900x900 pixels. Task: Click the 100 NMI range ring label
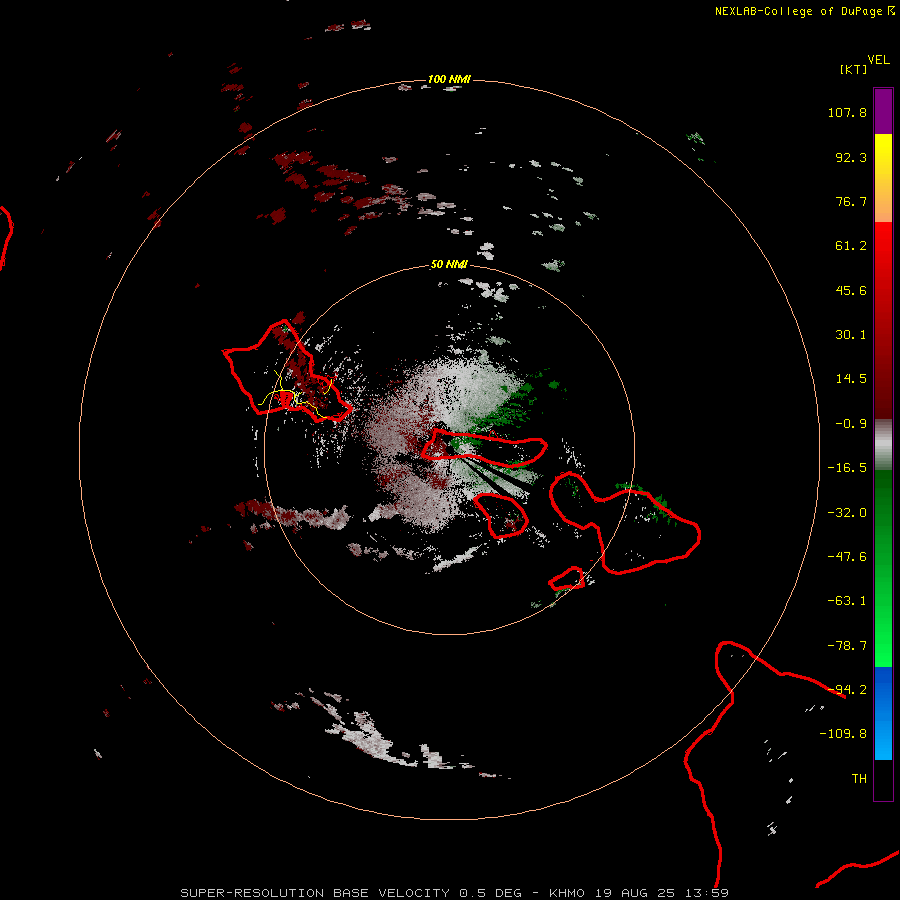[449, 79]
